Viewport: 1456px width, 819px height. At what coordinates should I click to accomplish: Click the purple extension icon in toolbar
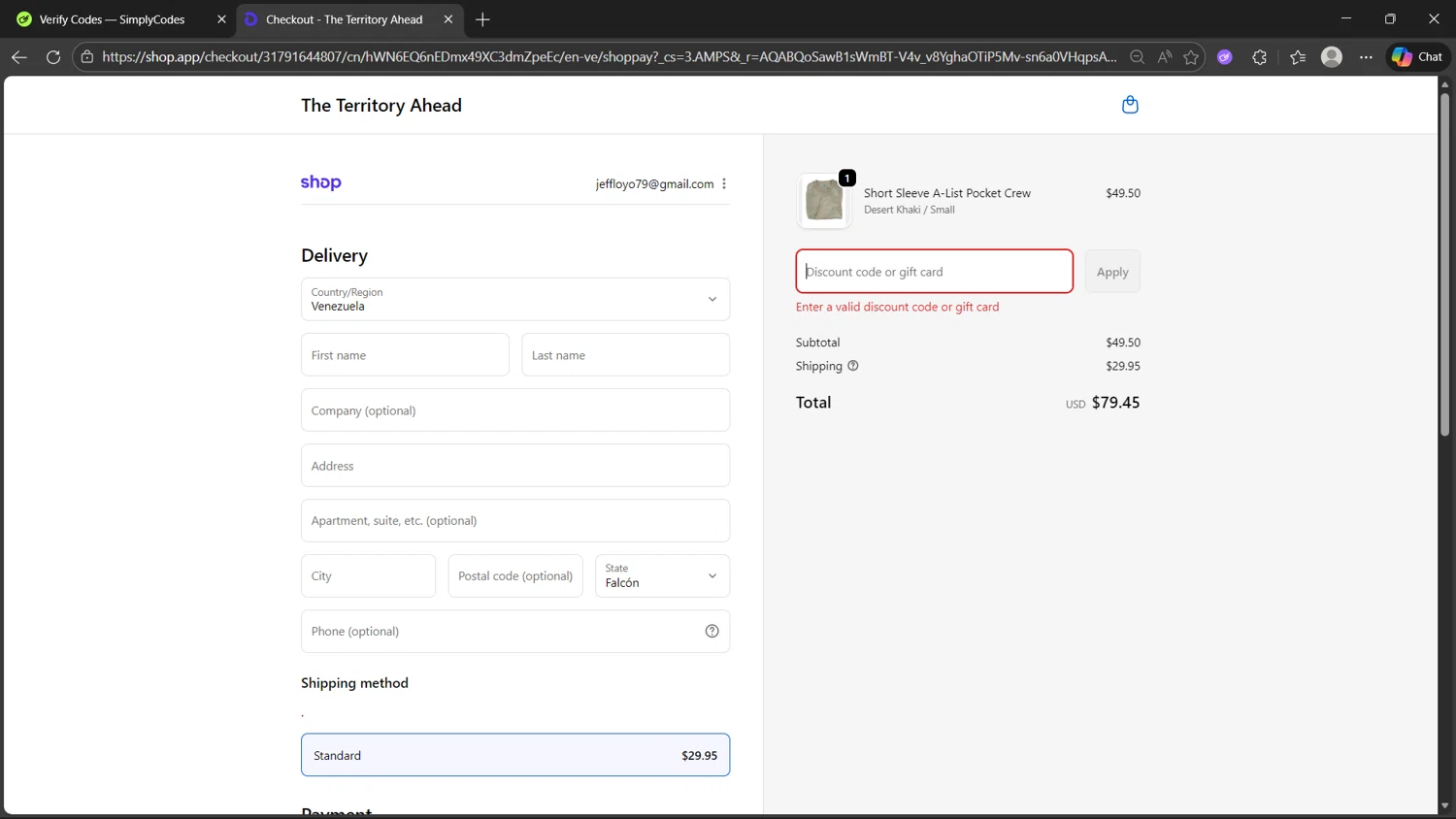coord(1225,57)
